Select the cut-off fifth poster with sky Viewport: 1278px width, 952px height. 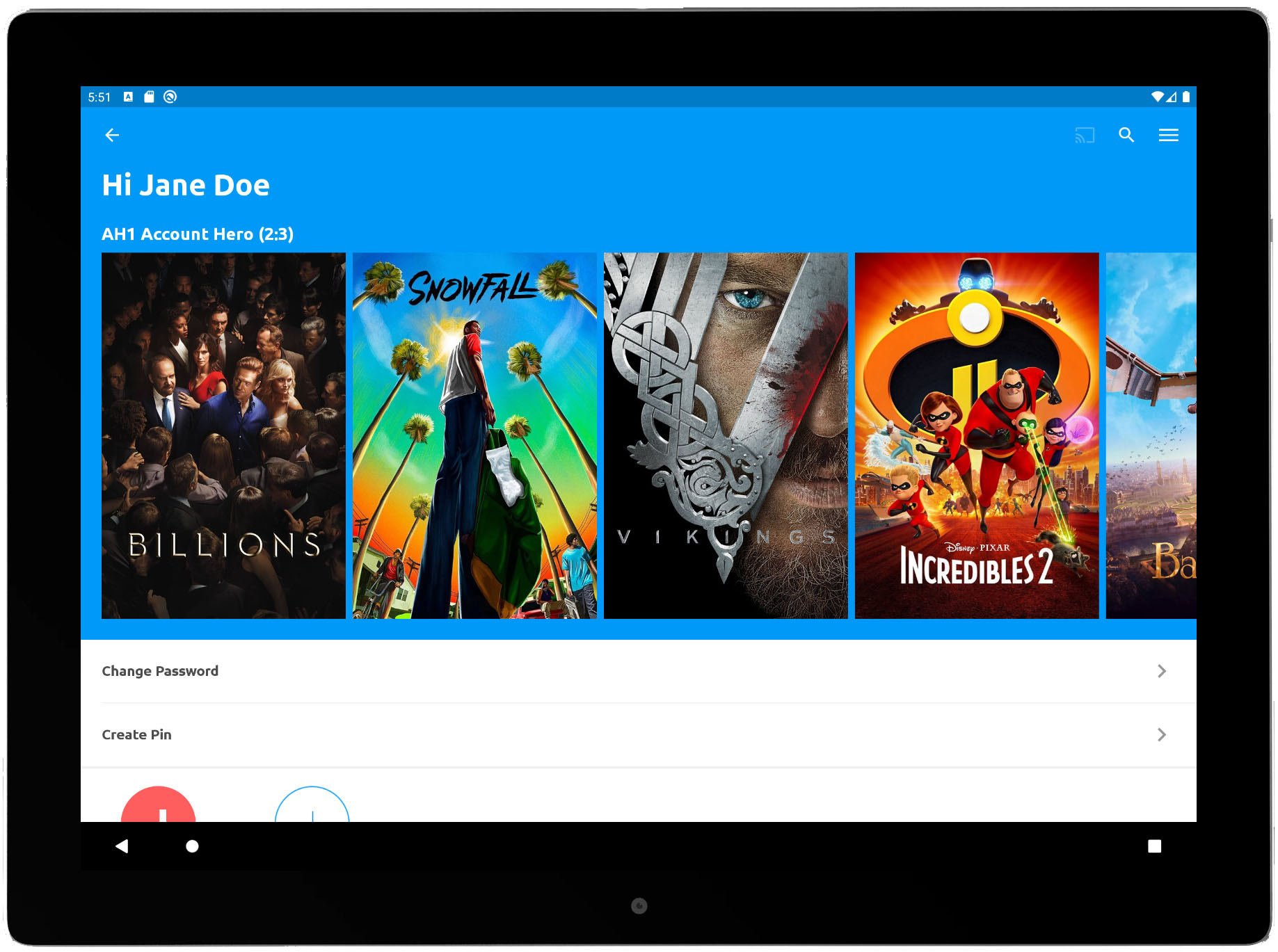click(x=1151, y=435)
